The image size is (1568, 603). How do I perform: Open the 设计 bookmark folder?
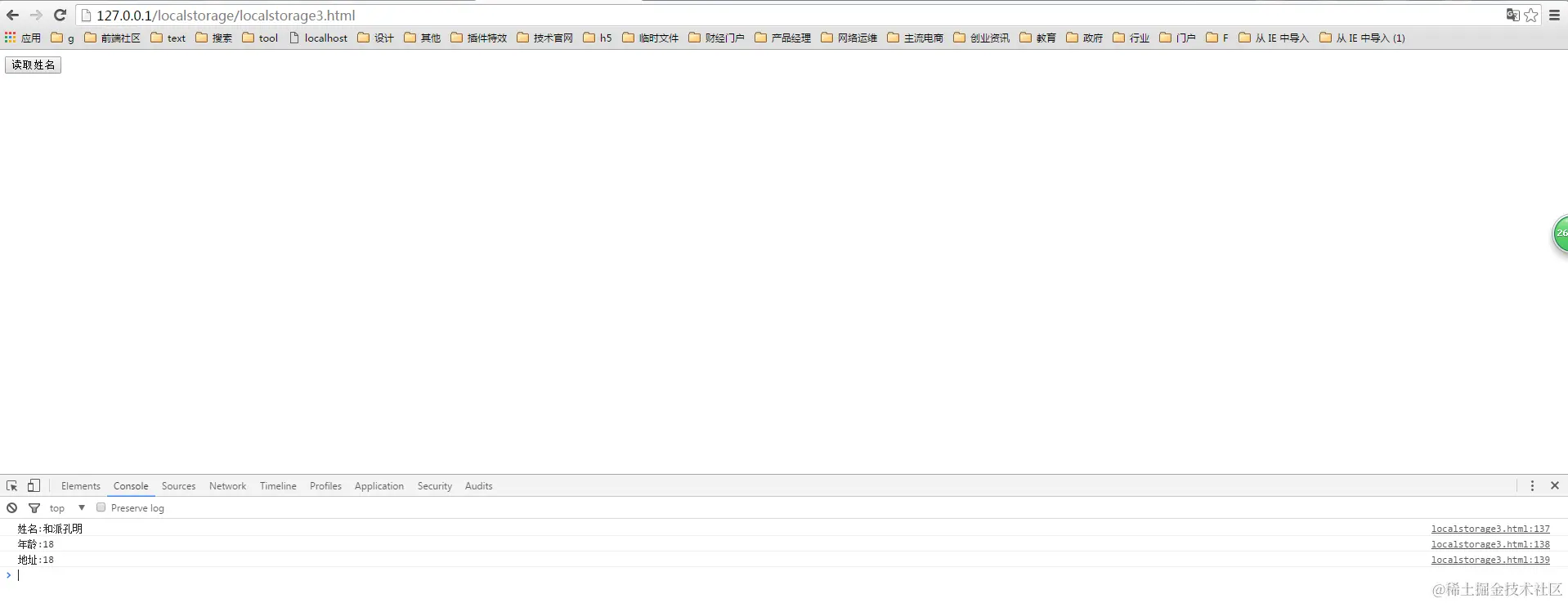pos(376,38)
